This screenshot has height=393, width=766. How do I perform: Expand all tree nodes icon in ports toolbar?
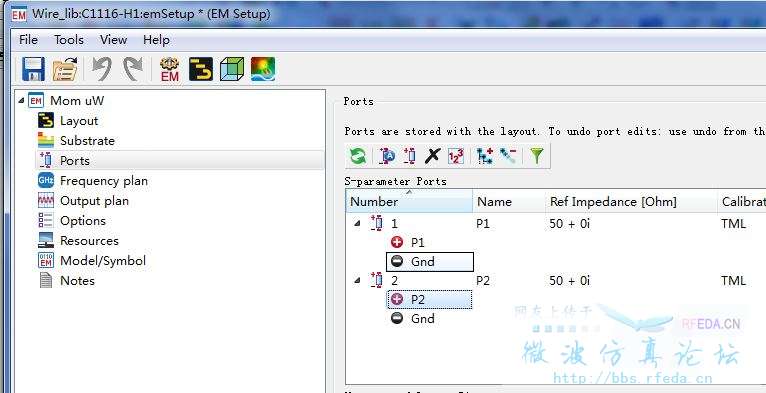485,156
